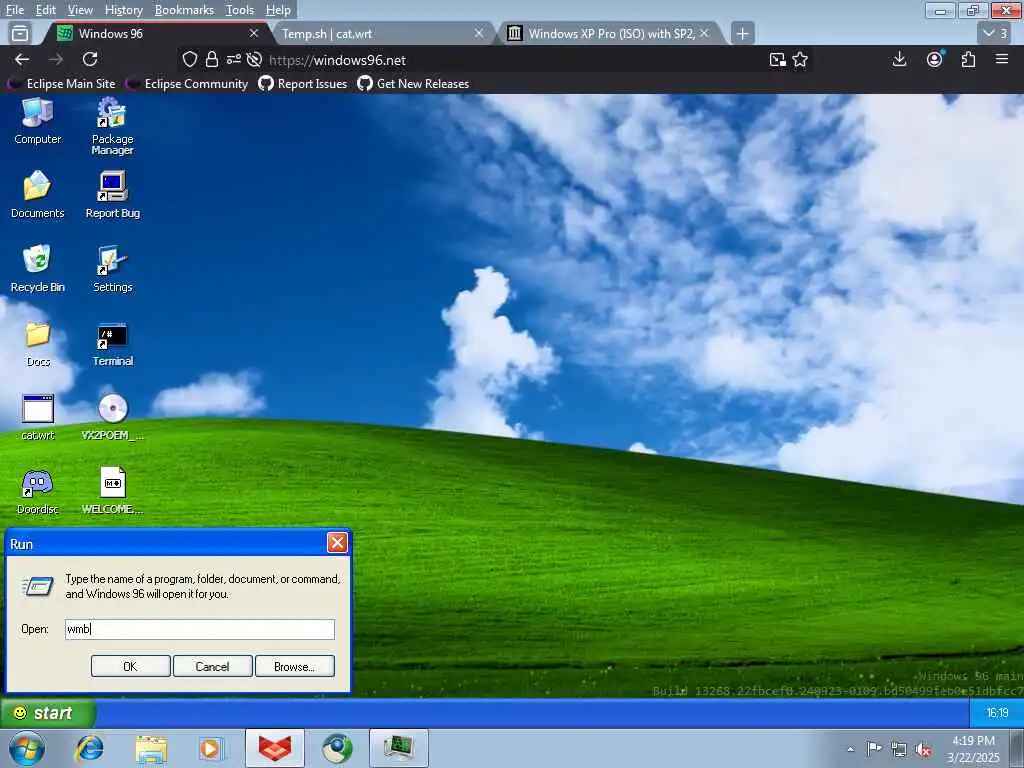This screenshot has height=768, width=1024.
Task: Close the Temp.sh cat.wrt tab
Action: pyautogui.click(x=479, y=33)
